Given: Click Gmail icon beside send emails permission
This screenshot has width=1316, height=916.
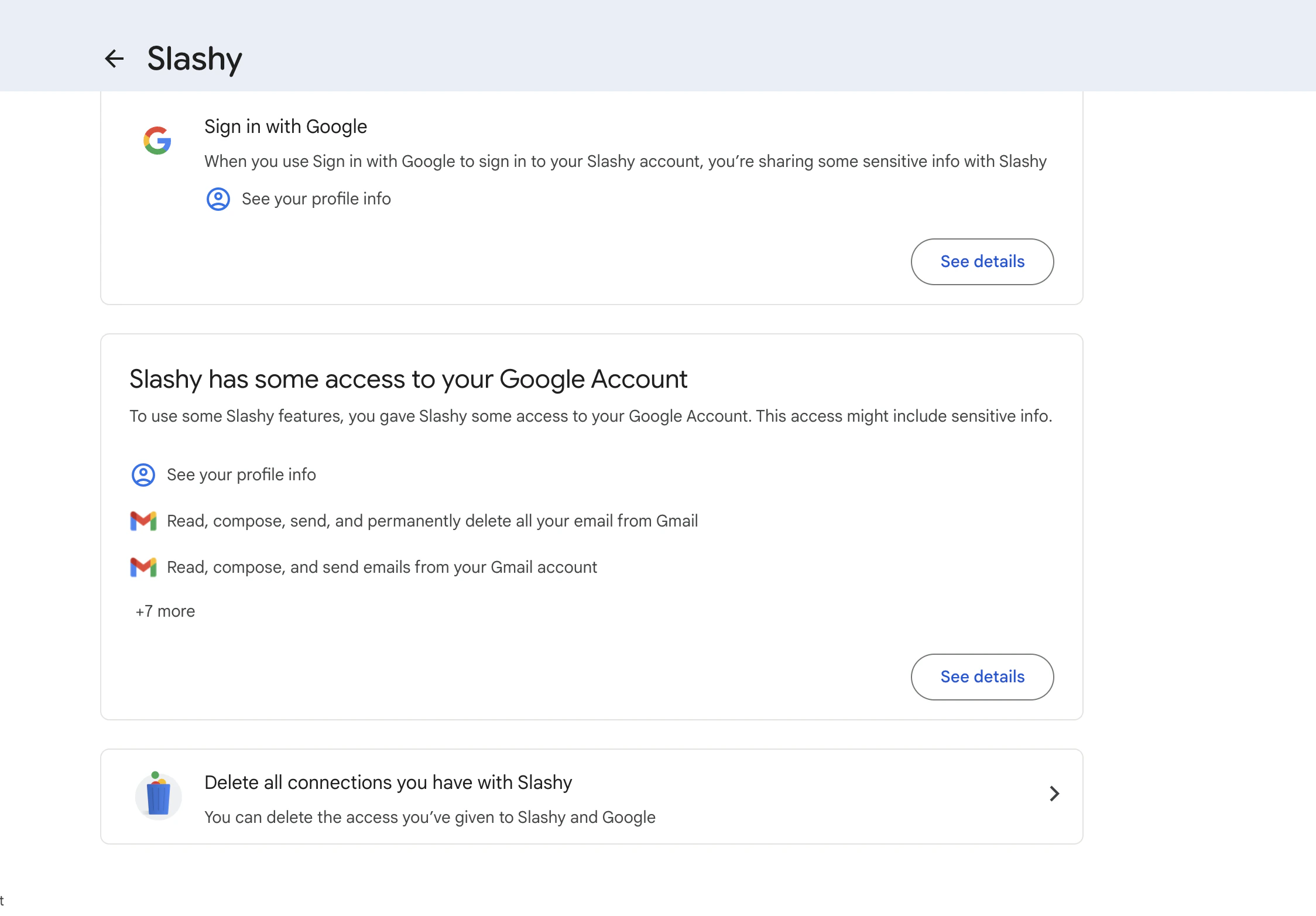Looking at the screenshot, I should [x=143, y=568].
